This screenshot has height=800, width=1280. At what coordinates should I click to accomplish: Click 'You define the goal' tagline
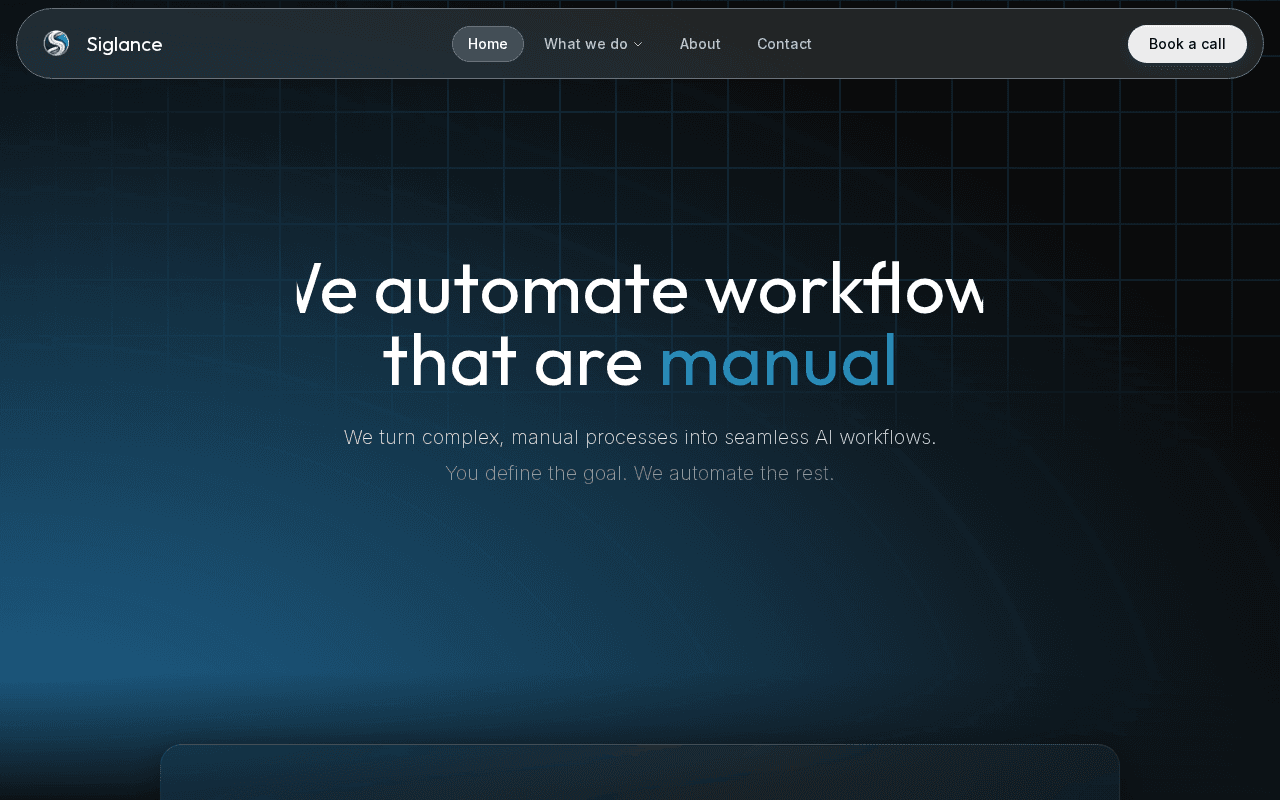pyautogui.click(x=640, y=473)
